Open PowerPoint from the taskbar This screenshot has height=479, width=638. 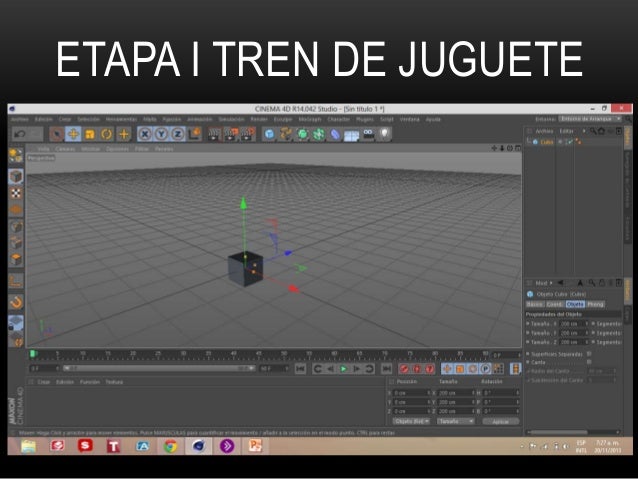(255, 446)
